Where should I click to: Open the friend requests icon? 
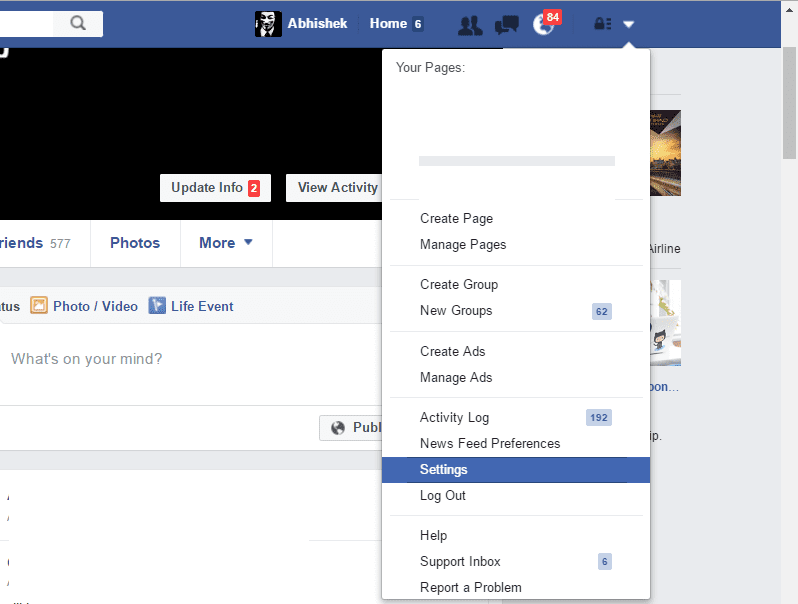click(x=470, y=25)
